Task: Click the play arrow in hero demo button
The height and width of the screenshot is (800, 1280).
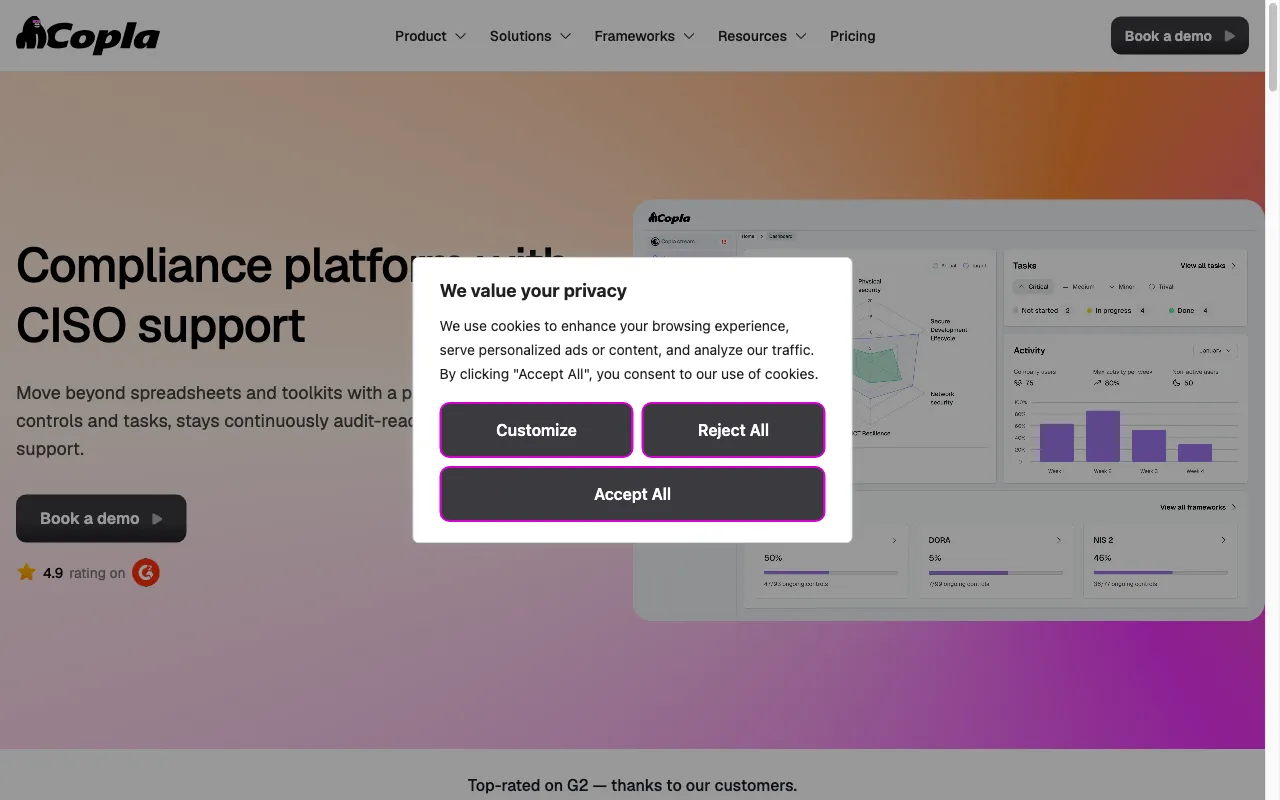Action: [157, 519]
